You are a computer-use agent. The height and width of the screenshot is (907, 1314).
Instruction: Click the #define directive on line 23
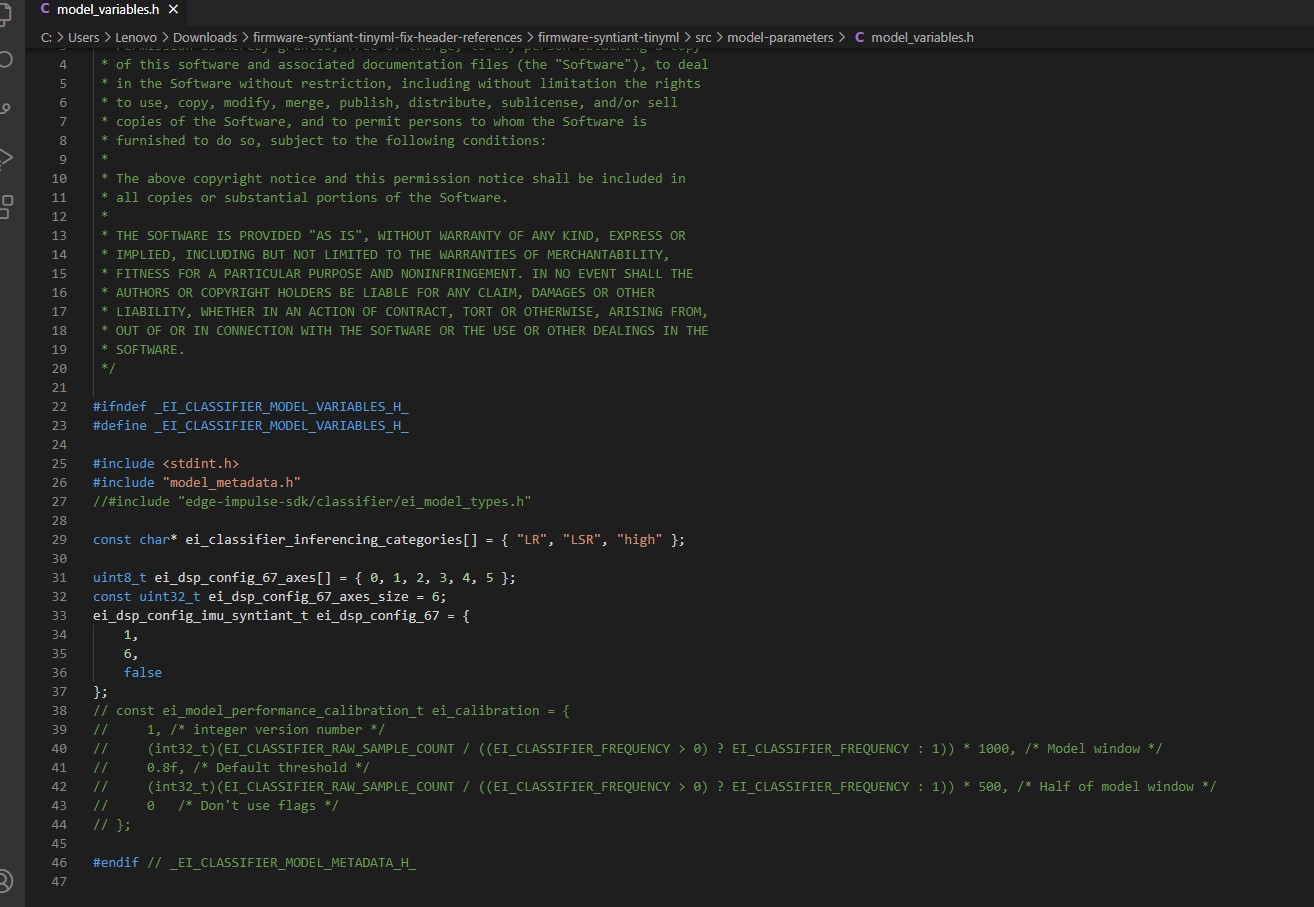119,425
